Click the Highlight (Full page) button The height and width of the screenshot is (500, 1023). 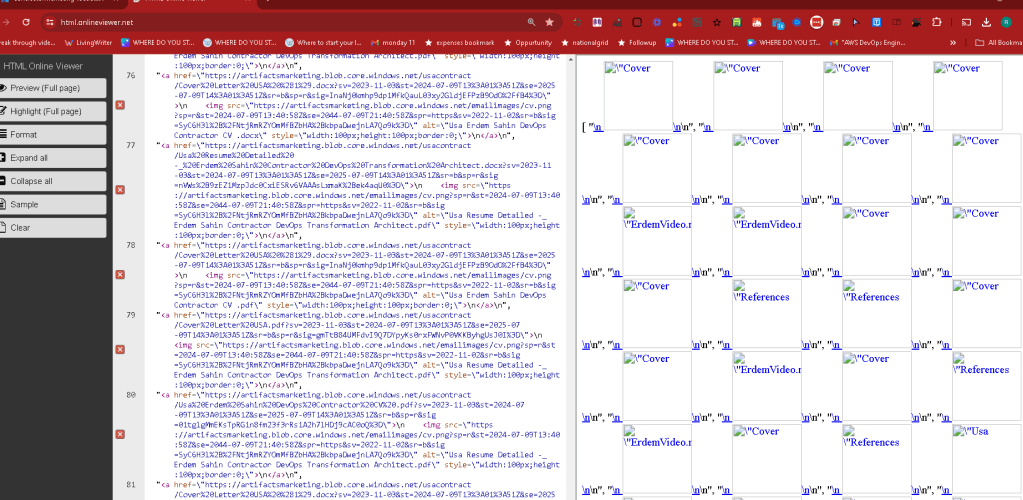point(52,112)
